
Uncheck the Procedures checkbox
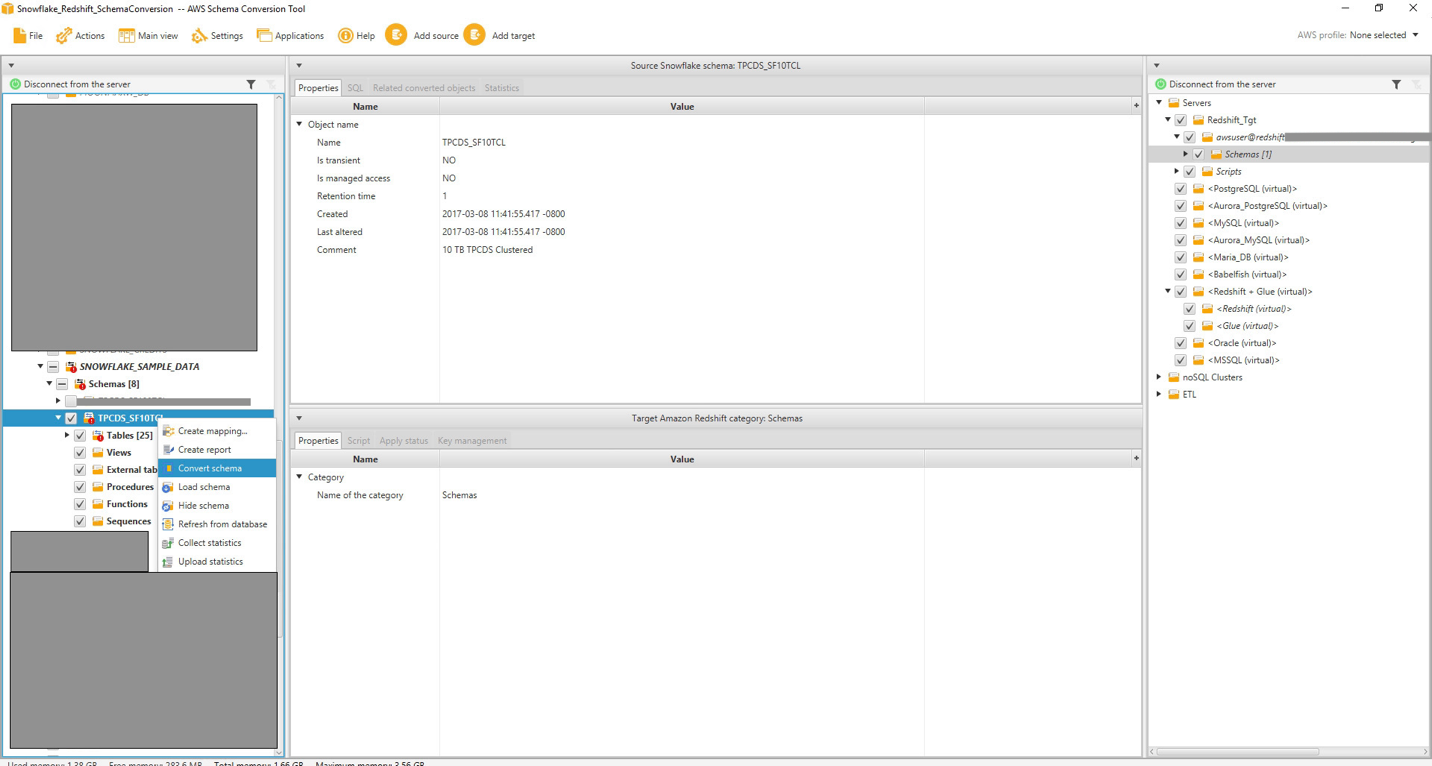coord(80,487)
